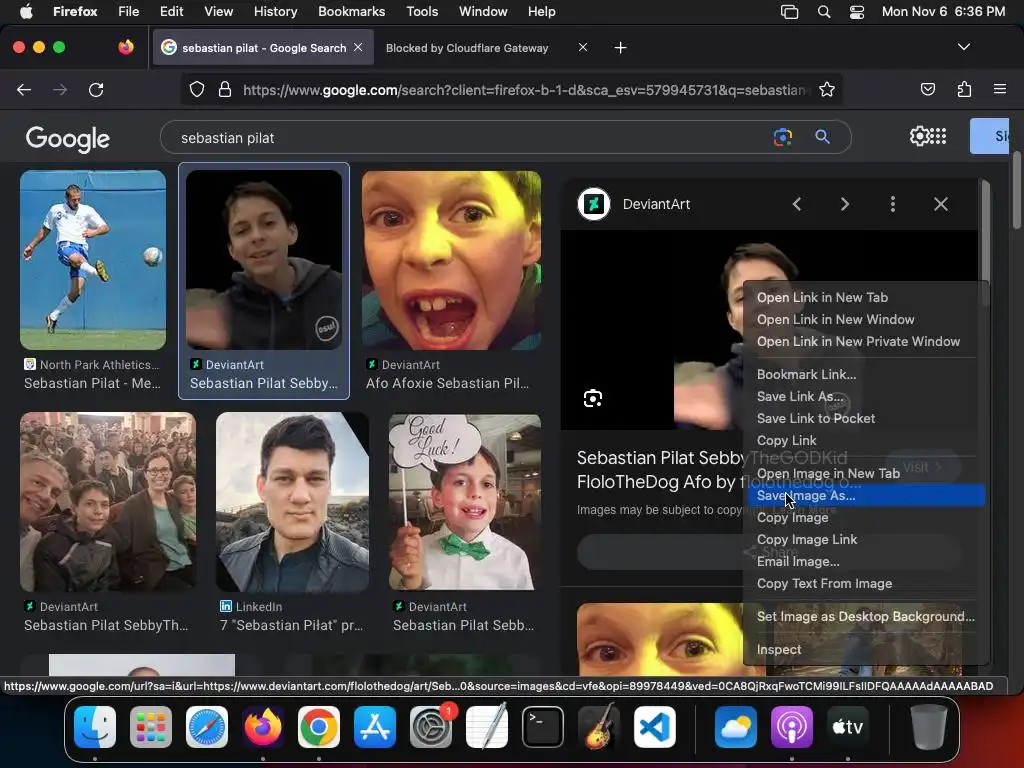Open the Bookmarks menu in menu bar
This screenshot has width=1024, height=768.
pos(351,12)
